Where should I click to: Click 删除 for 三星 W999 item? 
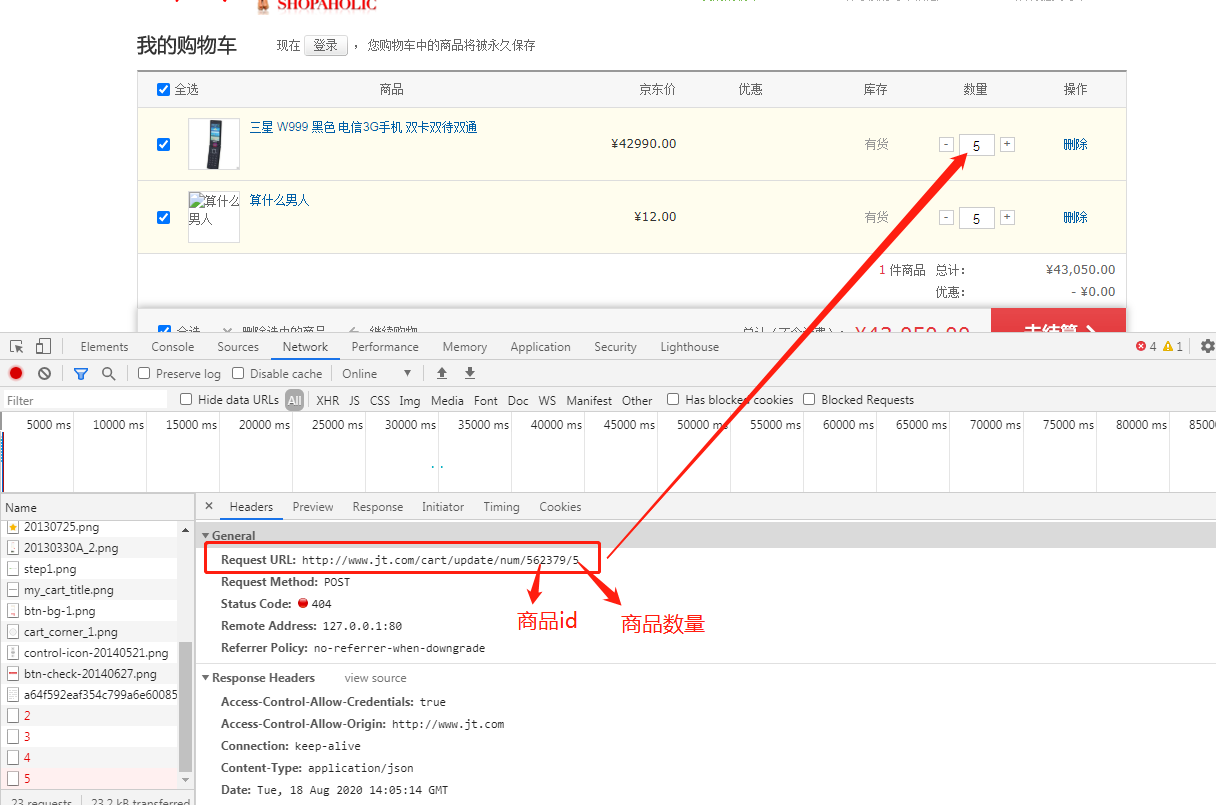1075,144
